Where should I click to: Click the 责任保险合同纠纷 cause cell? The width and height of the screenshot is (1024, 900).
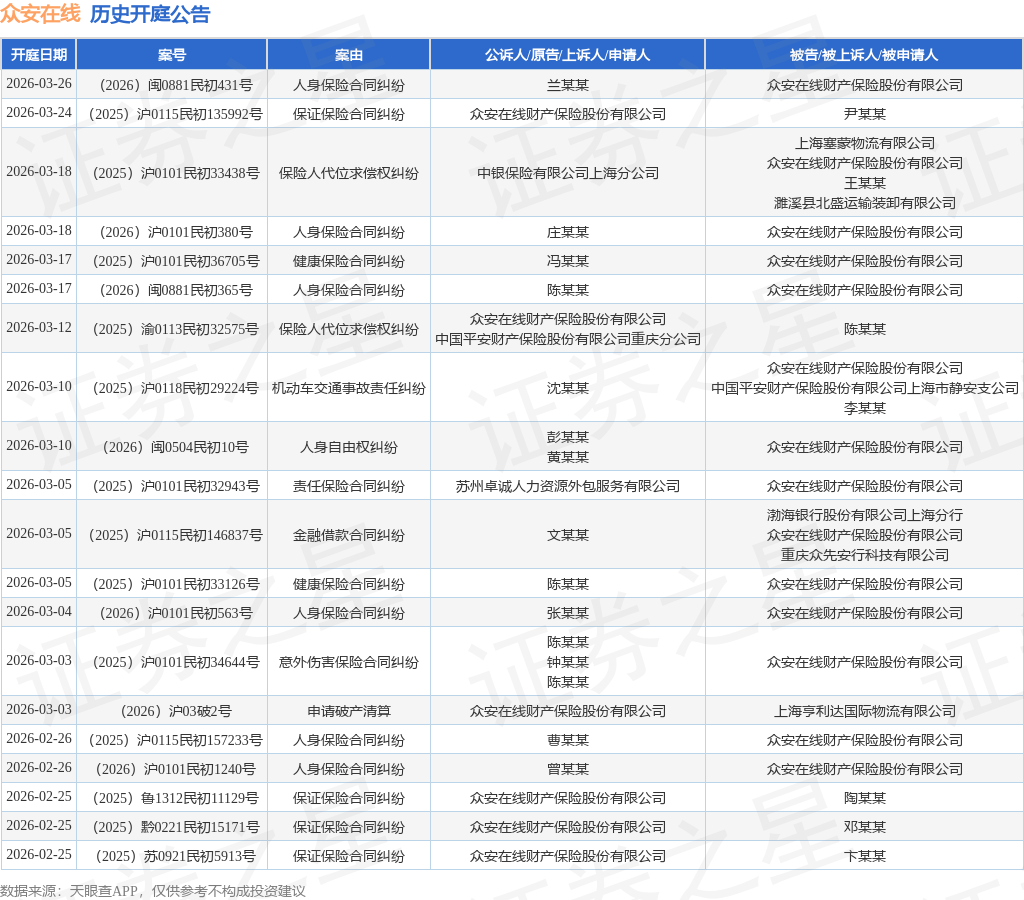click(348, 486)
